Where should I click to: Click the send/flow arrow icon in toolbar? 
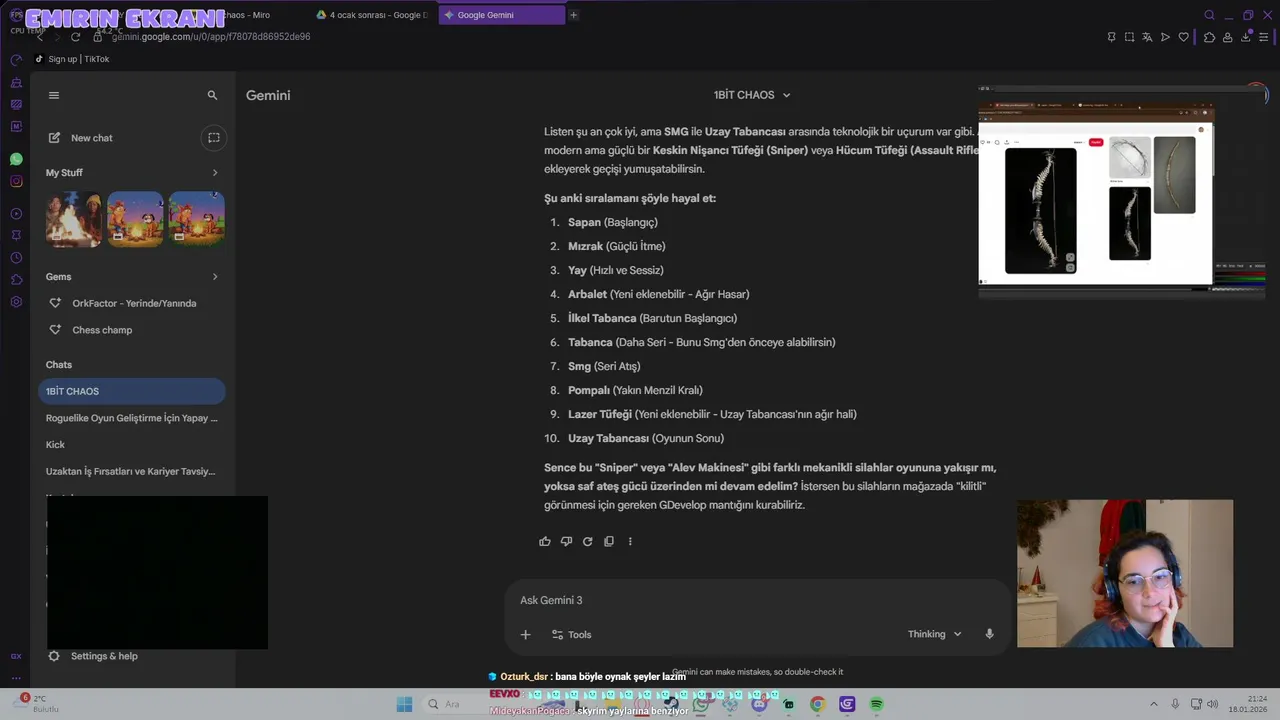(1165, 37)
